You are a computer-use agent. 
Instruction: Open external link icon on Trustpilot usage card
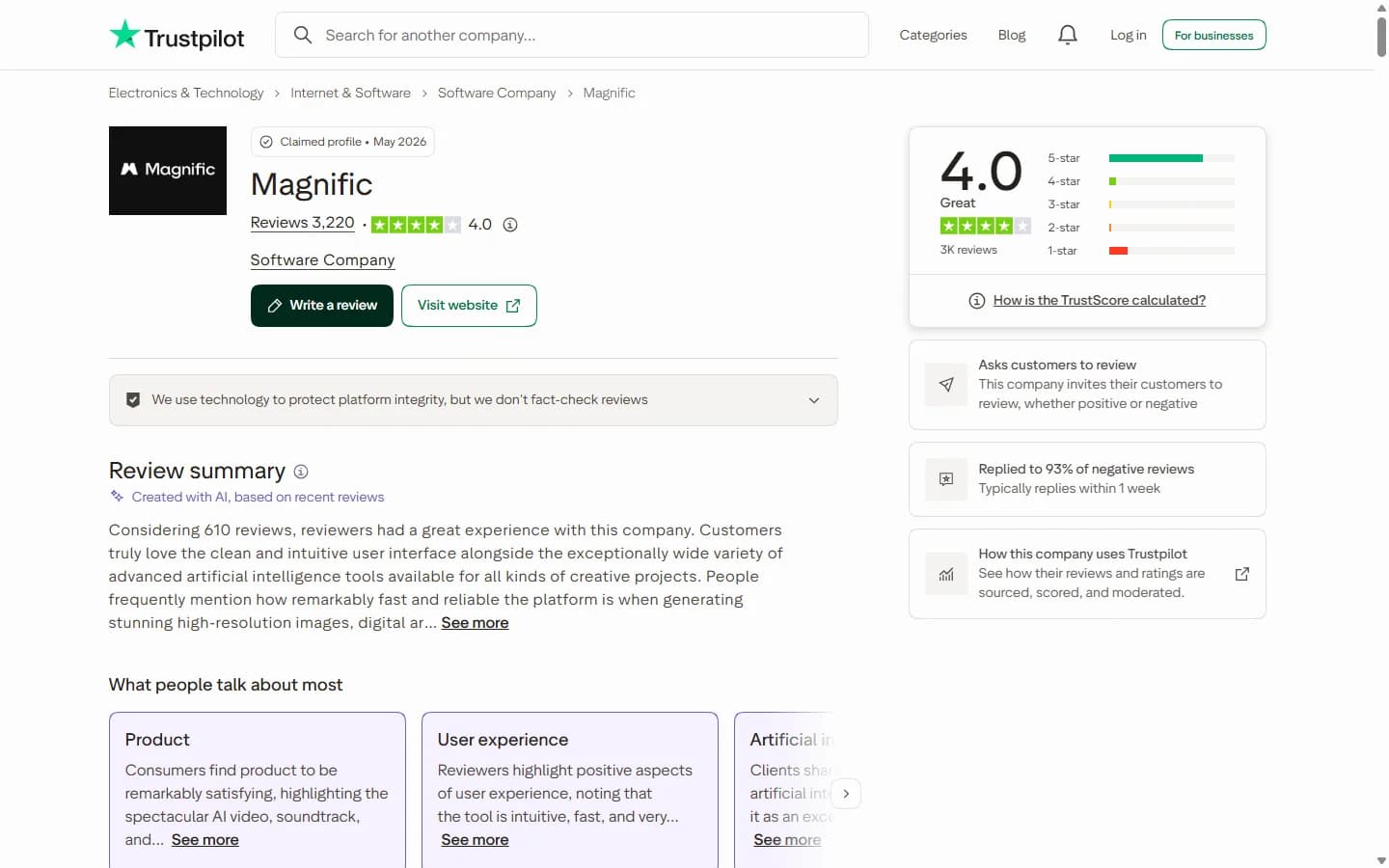coord(1241,574)
